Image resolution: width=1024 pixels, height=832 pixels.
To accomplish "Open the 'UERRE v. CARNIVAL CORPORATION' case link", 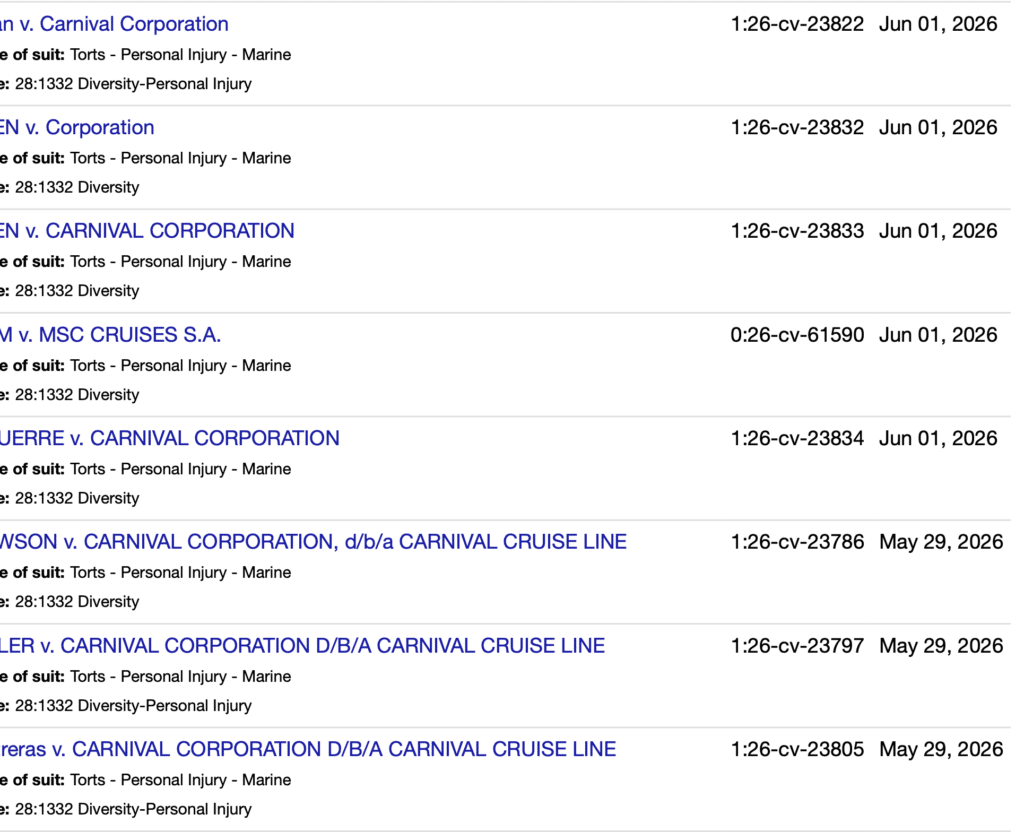I will click(x=170, y=438).
